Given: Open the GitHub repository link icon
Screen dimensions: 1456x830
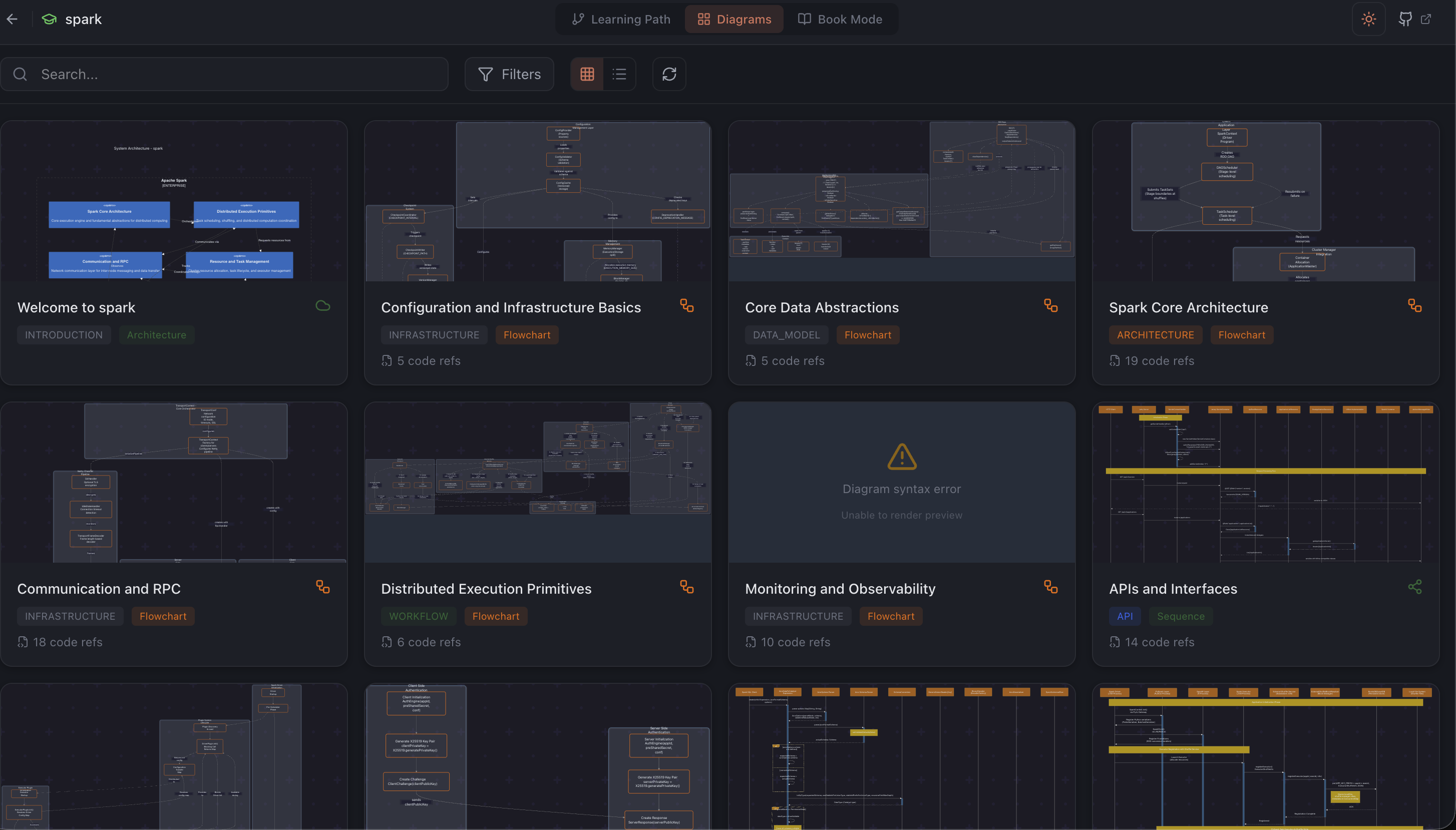Looking at the screenshot, I should pyautogui.click(x=1405, y=20).
